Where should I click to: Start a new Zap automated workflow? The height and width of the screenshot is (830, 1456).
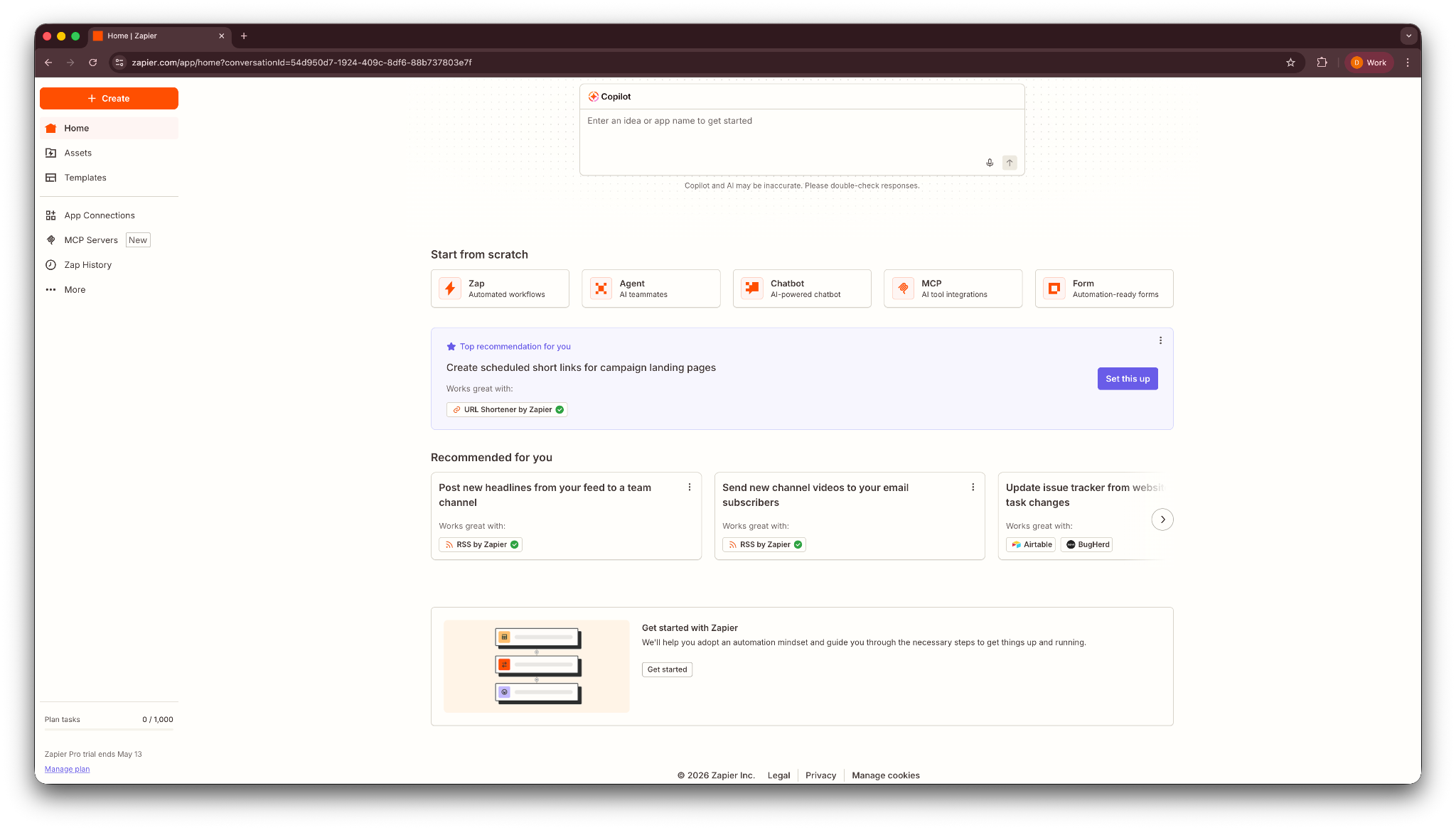point(500,289)
